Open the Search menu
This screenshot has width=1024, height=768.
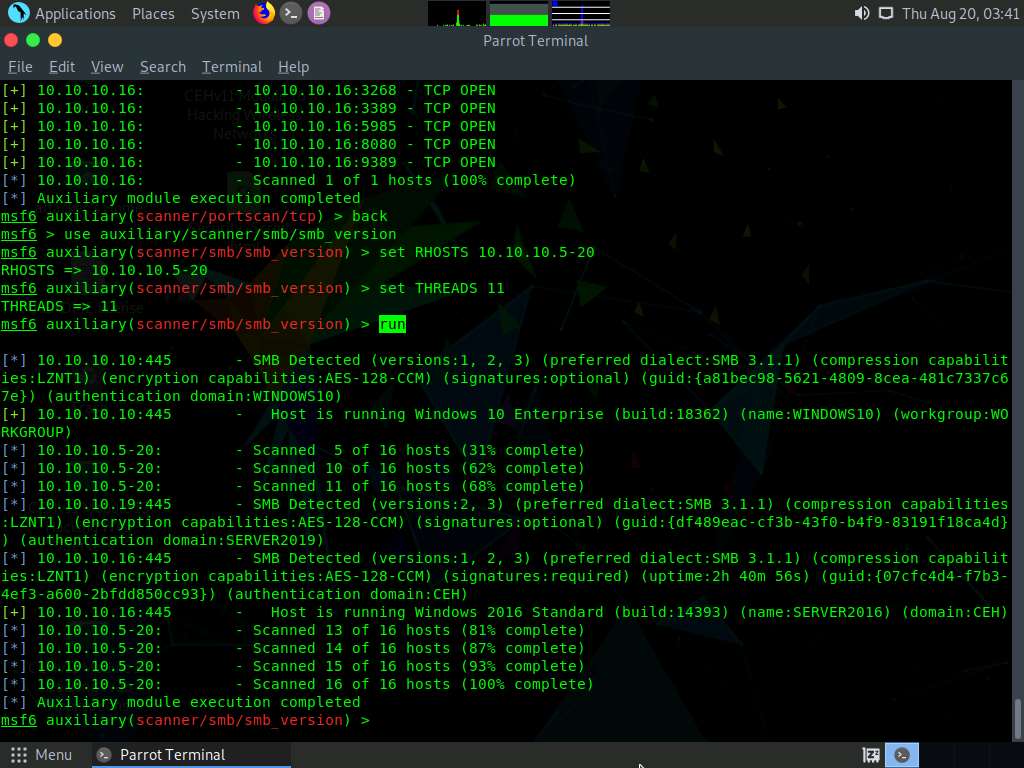point(163,67)
